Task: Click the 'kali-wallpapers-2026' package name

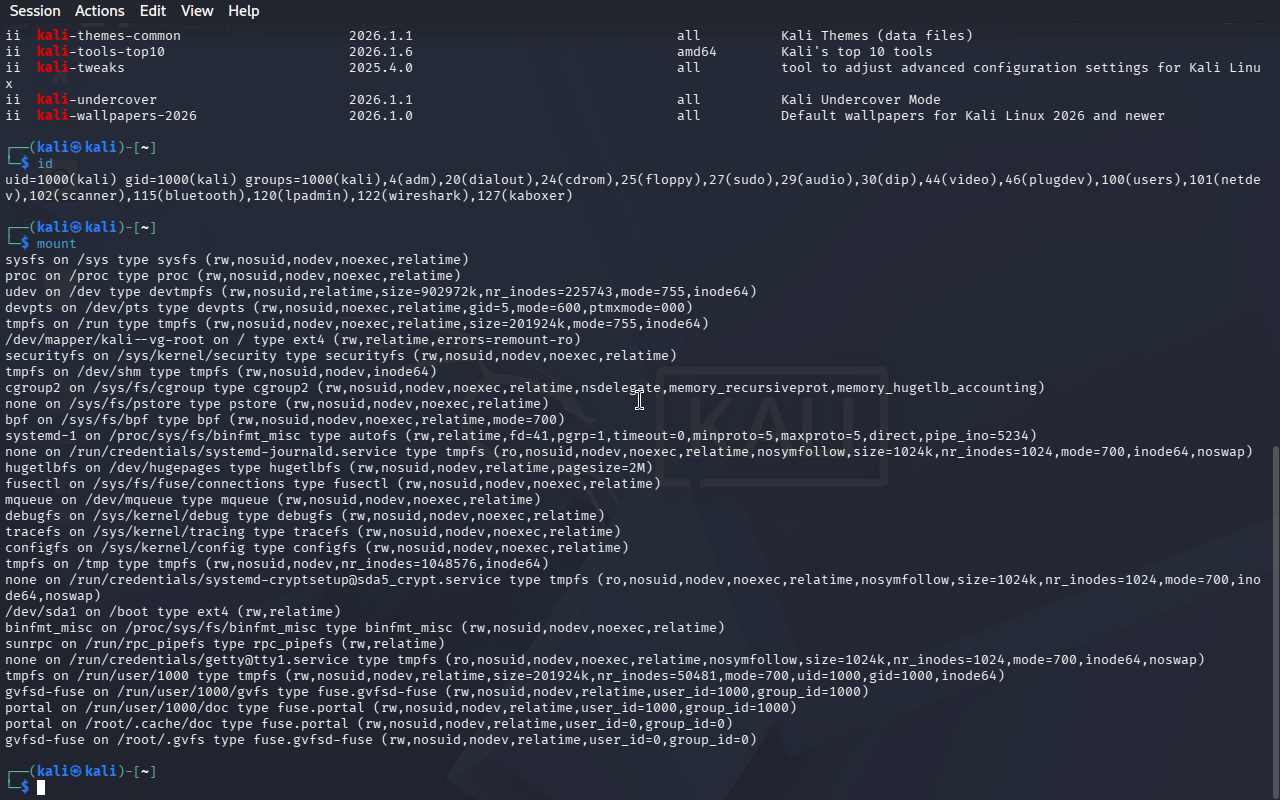Action: (x=117, y=116)
